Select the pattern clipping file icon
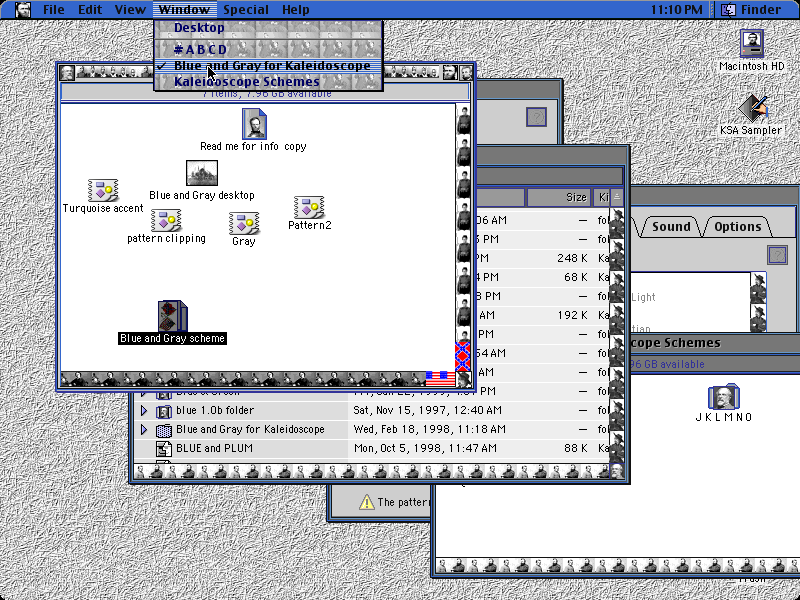 (166, 220)
